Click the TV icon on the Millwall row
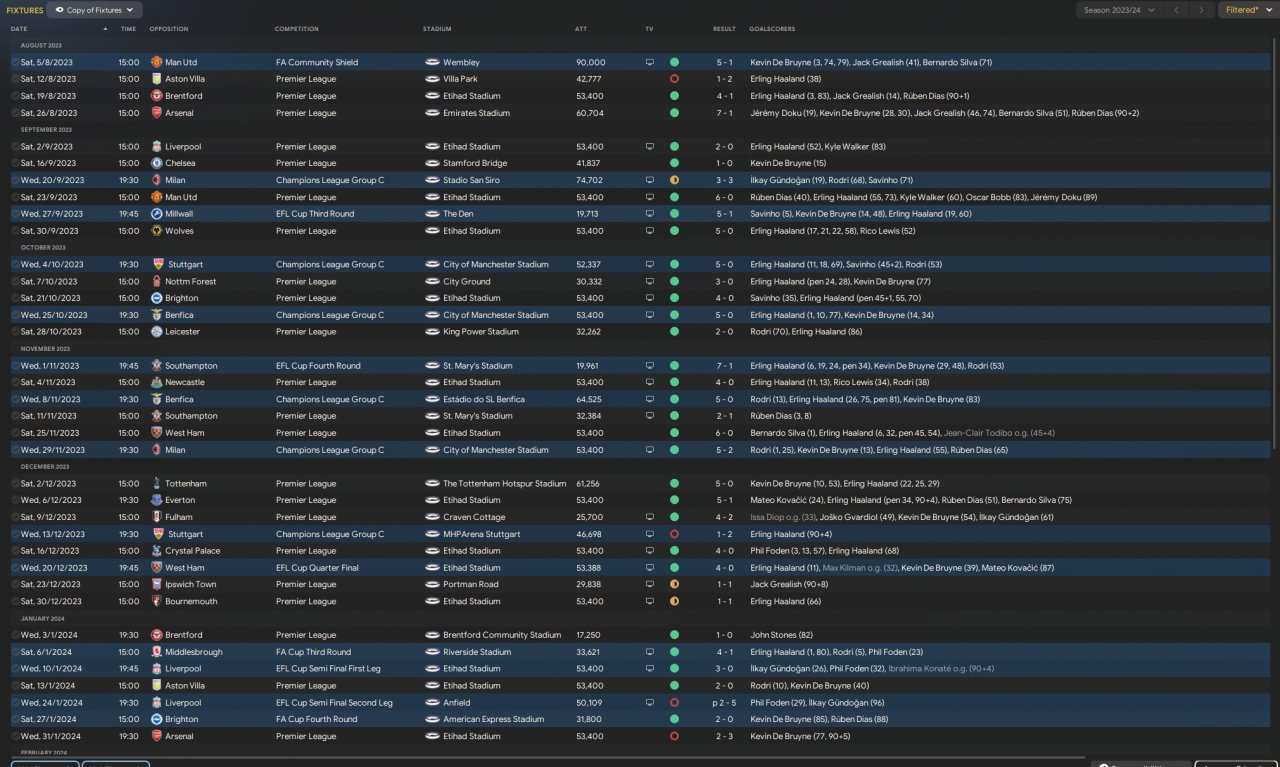This screenshot has width=1280, height=767. [649, 214]
